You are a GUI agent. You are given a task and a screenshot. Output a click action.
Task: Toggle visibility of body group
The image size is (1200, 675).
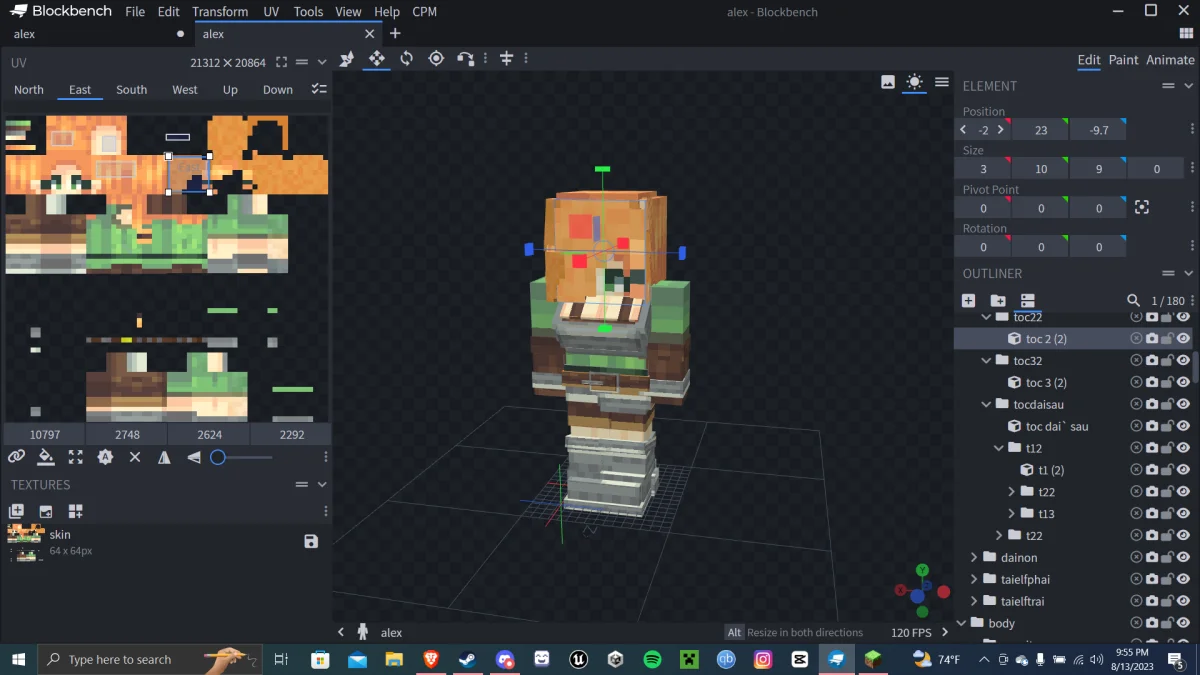click(1183, 623)
